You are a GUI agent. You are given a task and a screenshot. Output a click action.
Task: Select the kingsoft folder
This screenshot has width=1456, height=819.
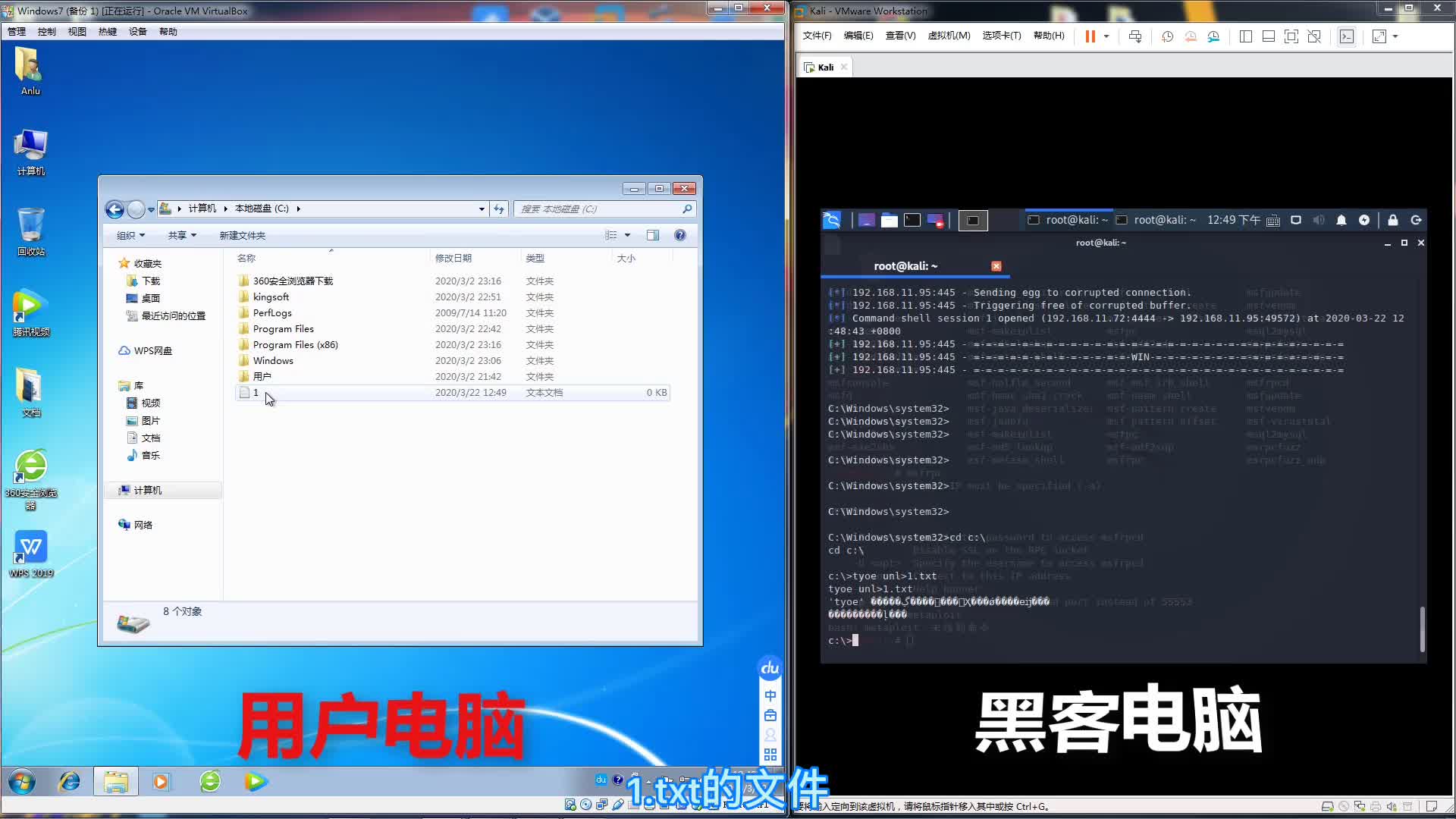[271, 297]
